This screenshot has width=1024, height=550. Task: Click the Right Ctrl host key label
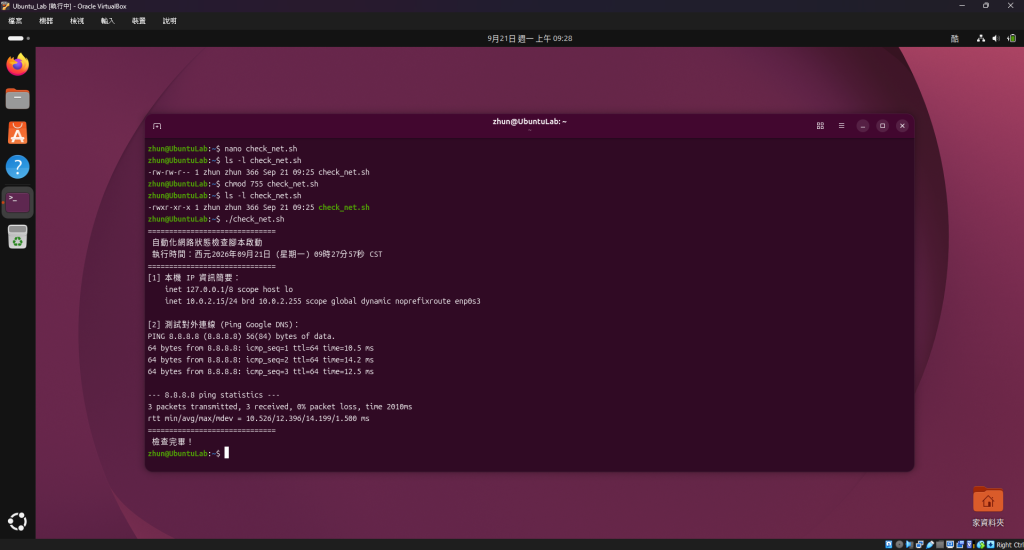[x=1010, y=544]
